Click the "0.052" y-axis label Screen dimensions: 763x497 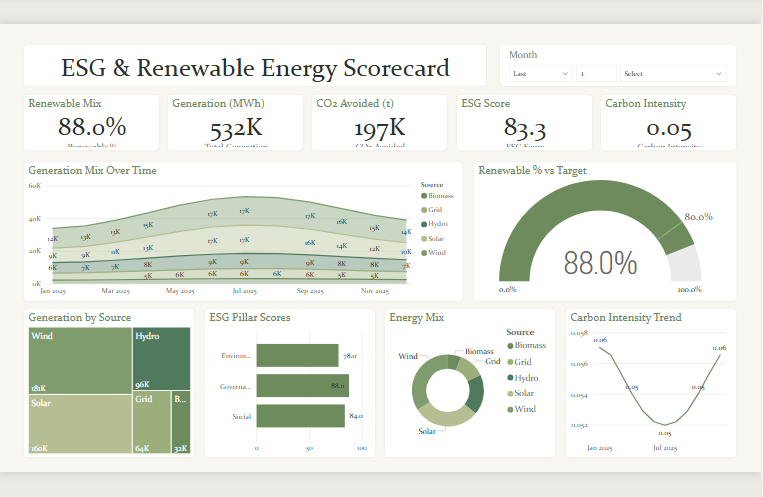coord(579,425)
